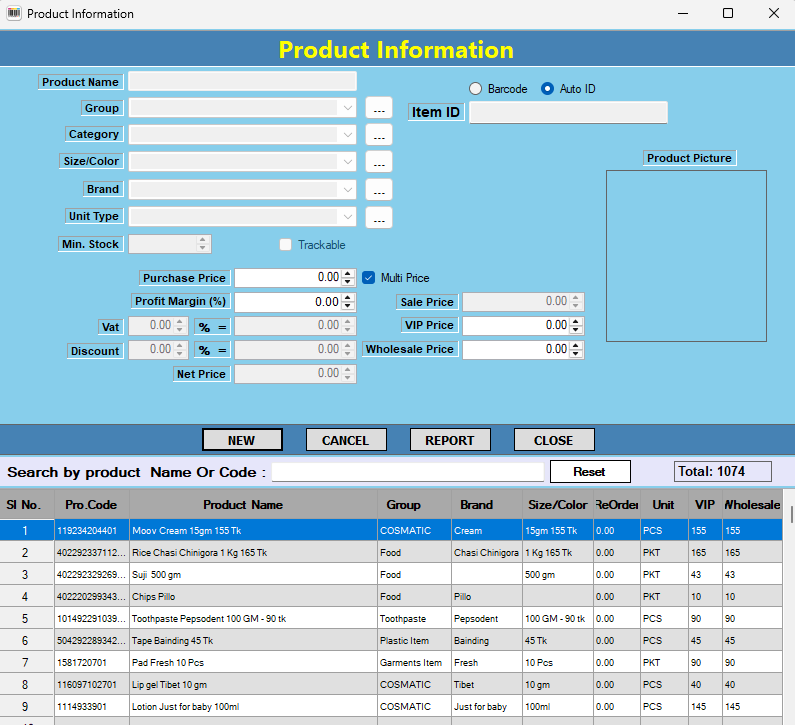This screenshot has width=795, height=725.
Task: Expand the Unit Type dropdown
Action: (x=346, y=217)
